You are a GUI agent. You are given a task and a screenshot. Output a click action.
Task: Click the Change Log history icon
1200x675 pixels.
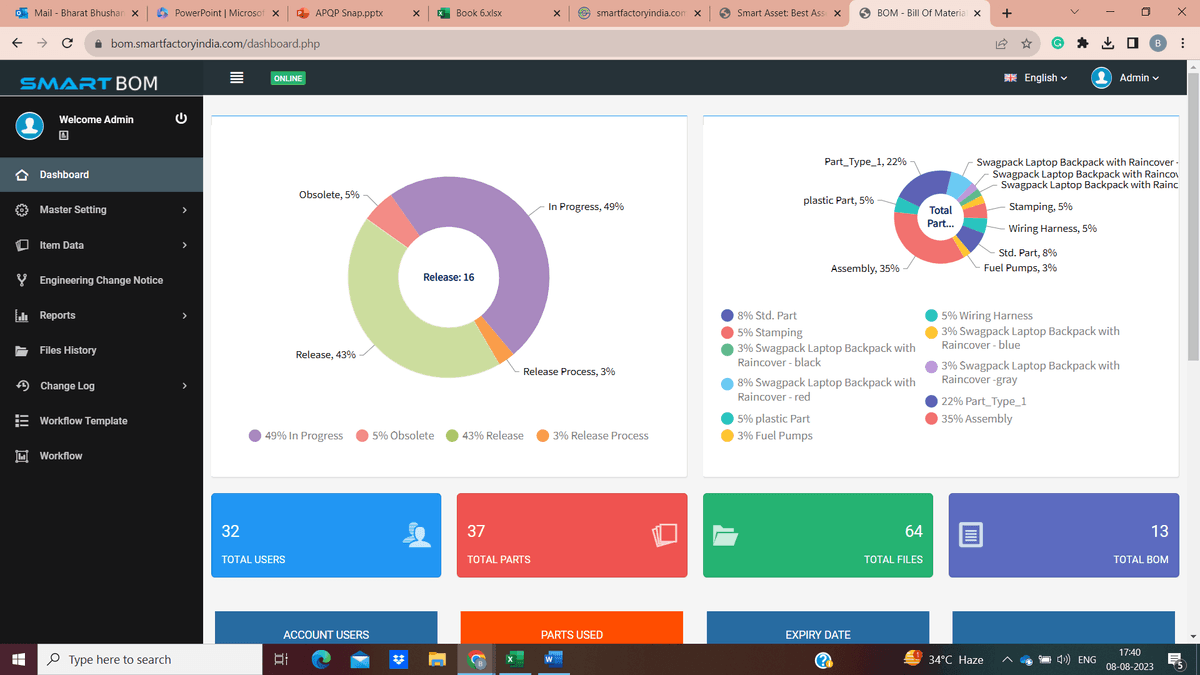[22, 385]
